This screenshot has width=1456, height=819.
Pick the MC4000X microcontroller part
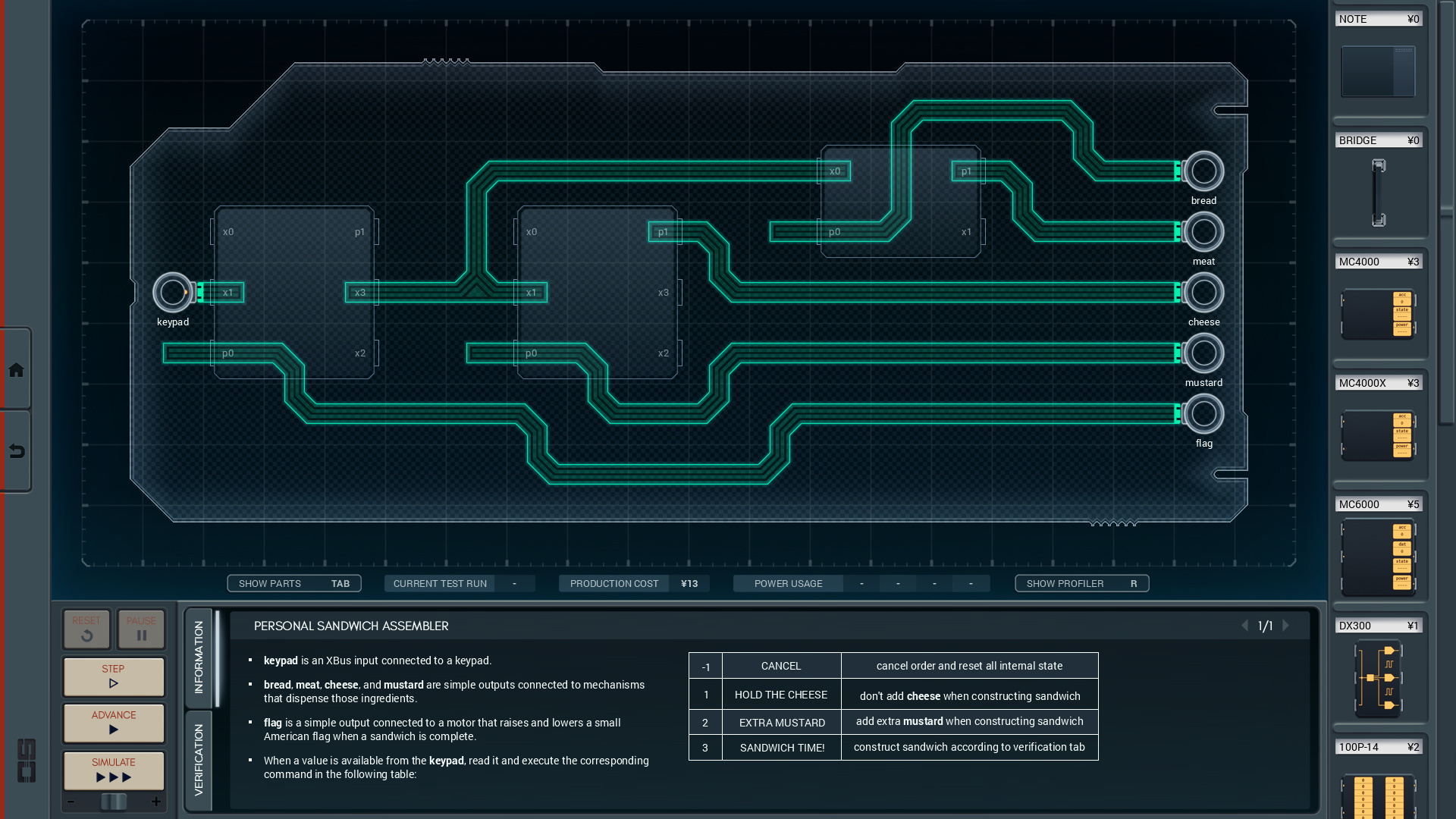coord(1378,435)
